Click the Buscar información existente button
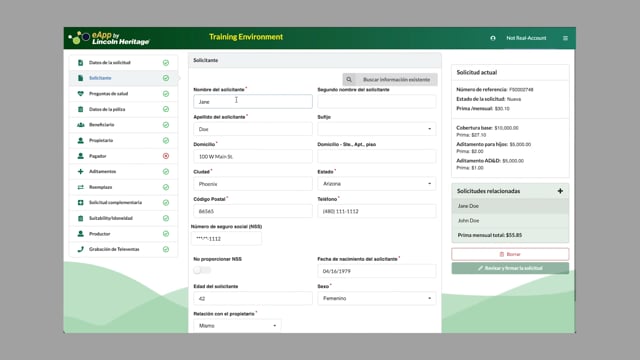640x360 pixels. pos(390,80)
